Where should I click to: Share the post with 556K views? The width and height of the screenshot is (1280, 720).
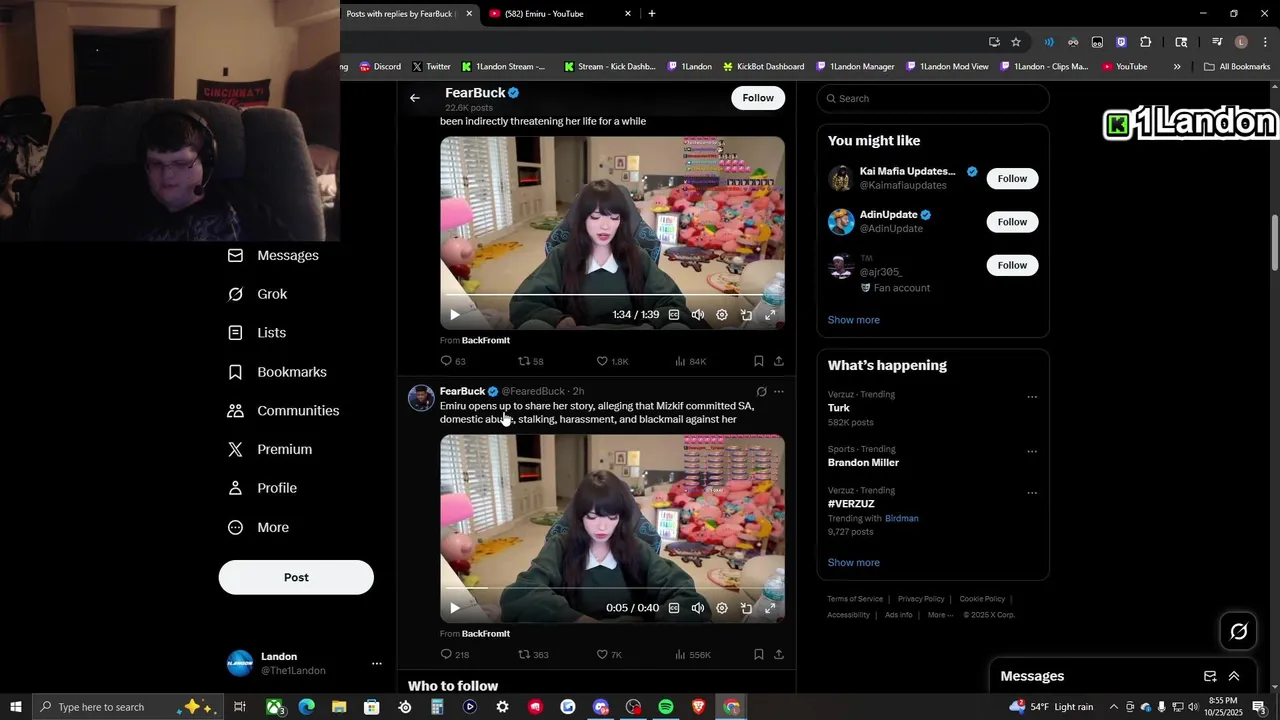tap(778, 655)
